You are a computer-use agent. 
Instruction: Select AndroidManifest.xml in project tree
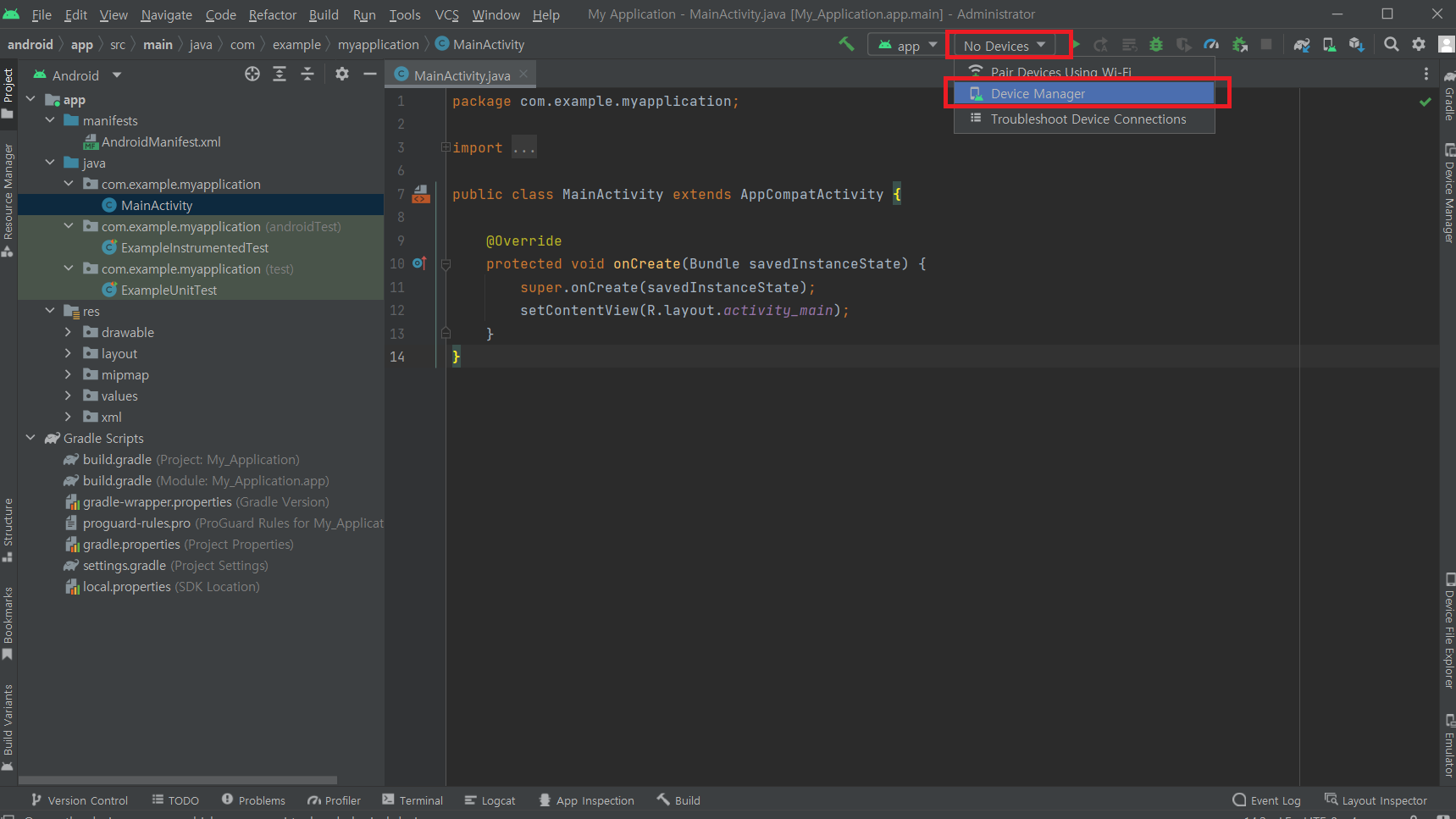[161, 141]
